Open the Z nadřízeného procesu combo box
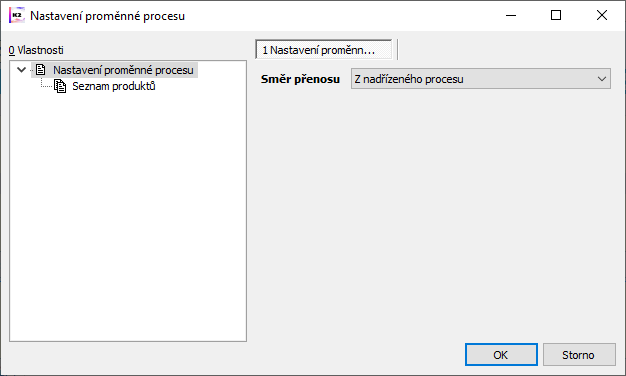This screenshot has height=376, width=626. tap(481, 79)
